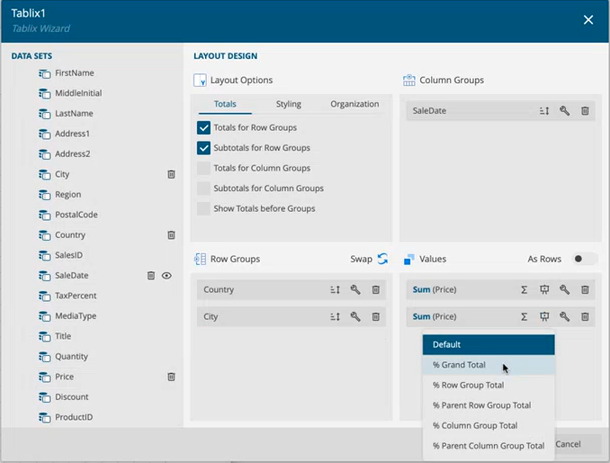The height and width of the screenshot is (463, 610).
Task: Click the Sigma aggregate icon on first Sum(Price)
Action: [524, 290]
